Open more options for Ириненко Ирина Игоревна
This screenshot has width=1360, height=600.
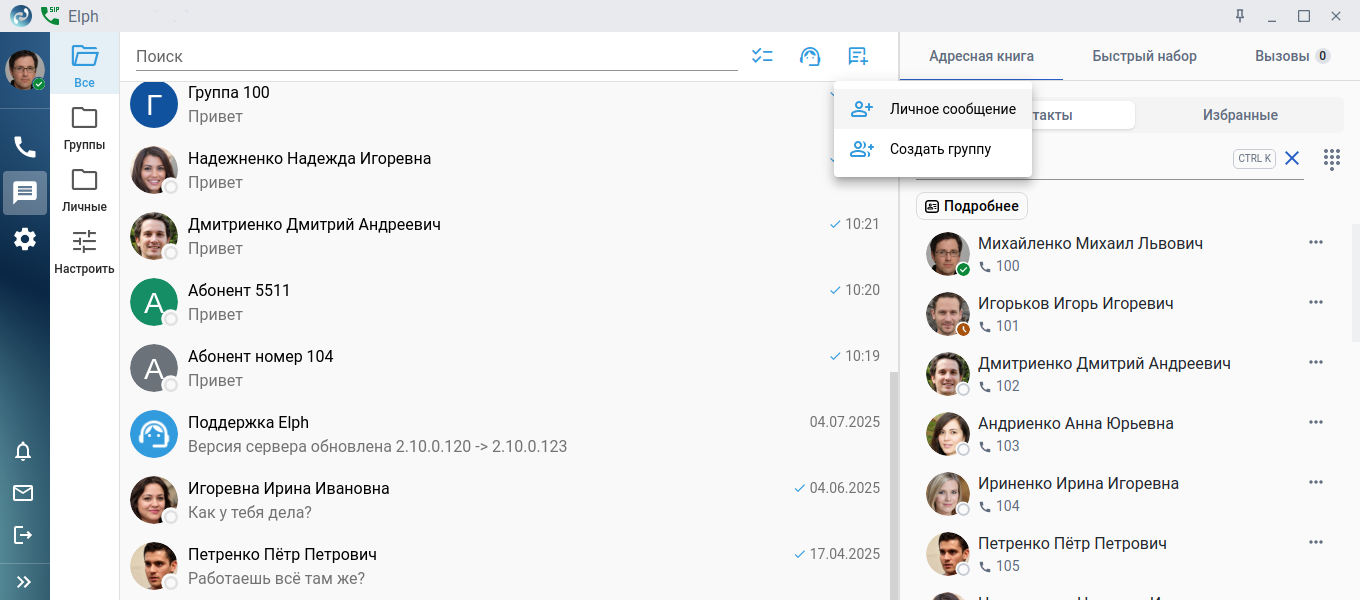pos(1316,482)
